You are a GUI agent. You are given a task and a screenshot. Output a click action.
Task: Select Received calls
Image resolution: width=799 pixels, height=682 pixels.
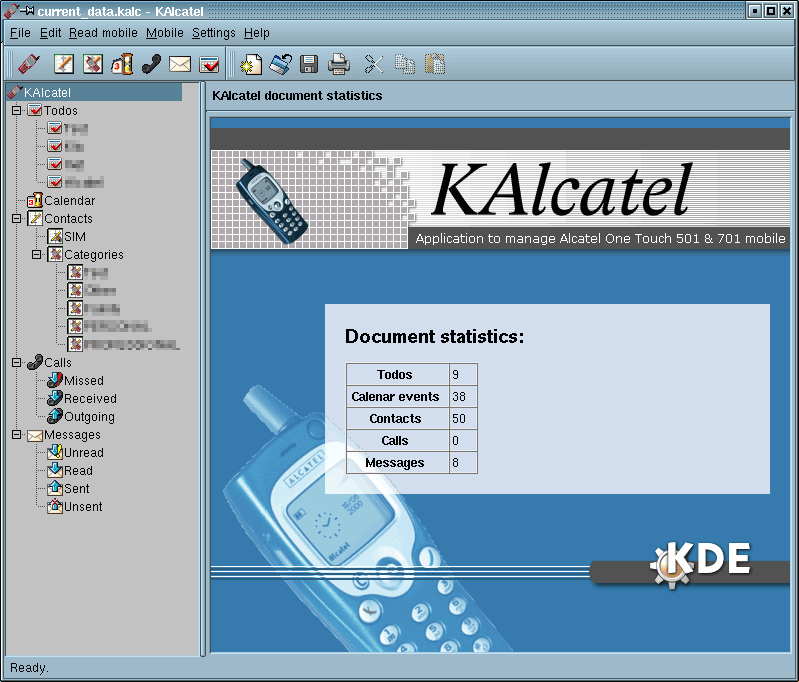click(90, 399)
